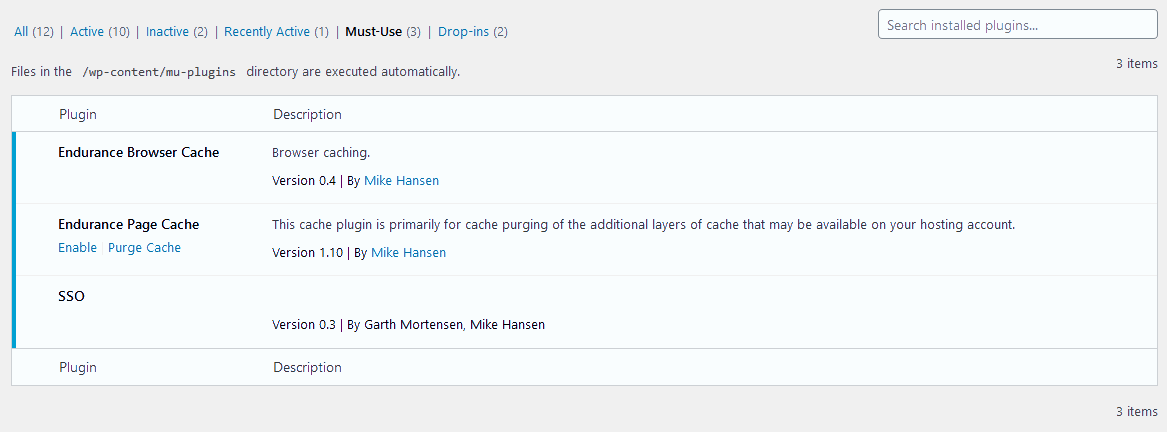1167x432 pixels.
Task: Click Purge Cache under Endurance Page Cache
Action: tap(144, 248)
